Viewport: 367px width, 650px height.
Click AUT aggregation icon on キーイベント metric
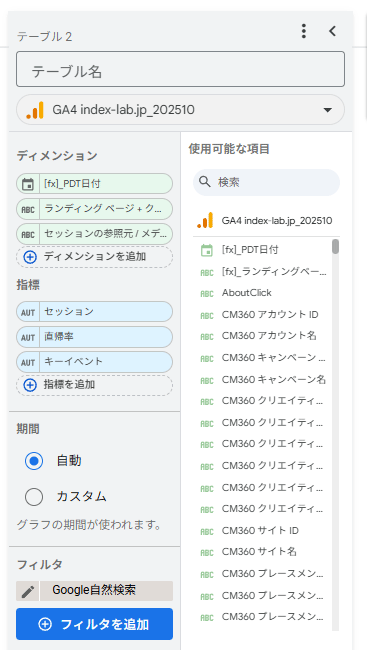click(28, 363)
